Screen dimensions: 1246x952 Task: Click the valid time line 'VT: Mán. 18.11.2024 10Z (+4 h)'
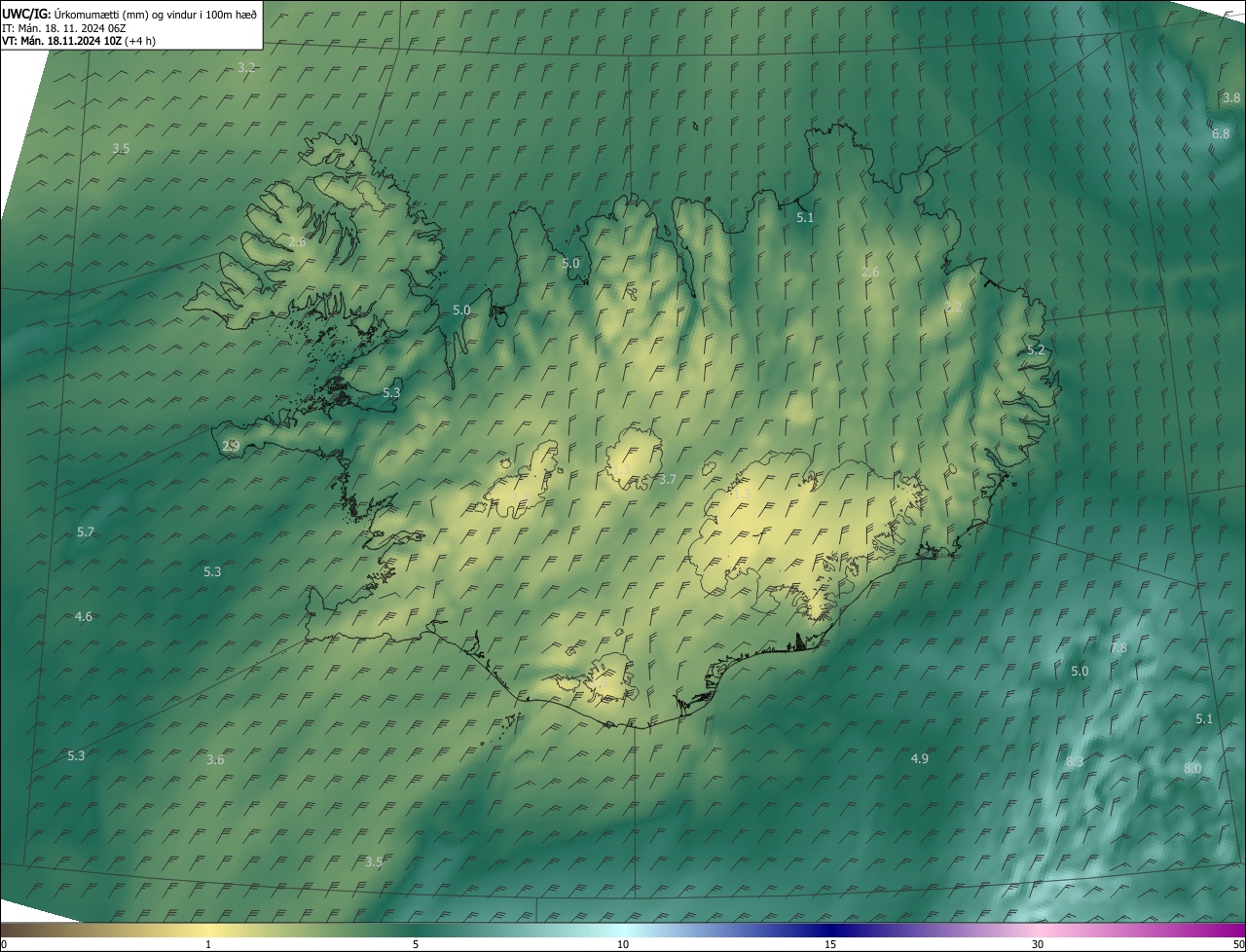coord(79,41)
